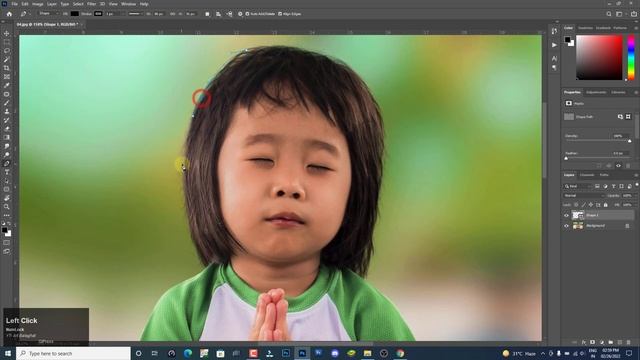Image resolution: width=640 pixels, height=360 pixels.
Task: Select the Horizontal Type tool
Action: [7, 172]
